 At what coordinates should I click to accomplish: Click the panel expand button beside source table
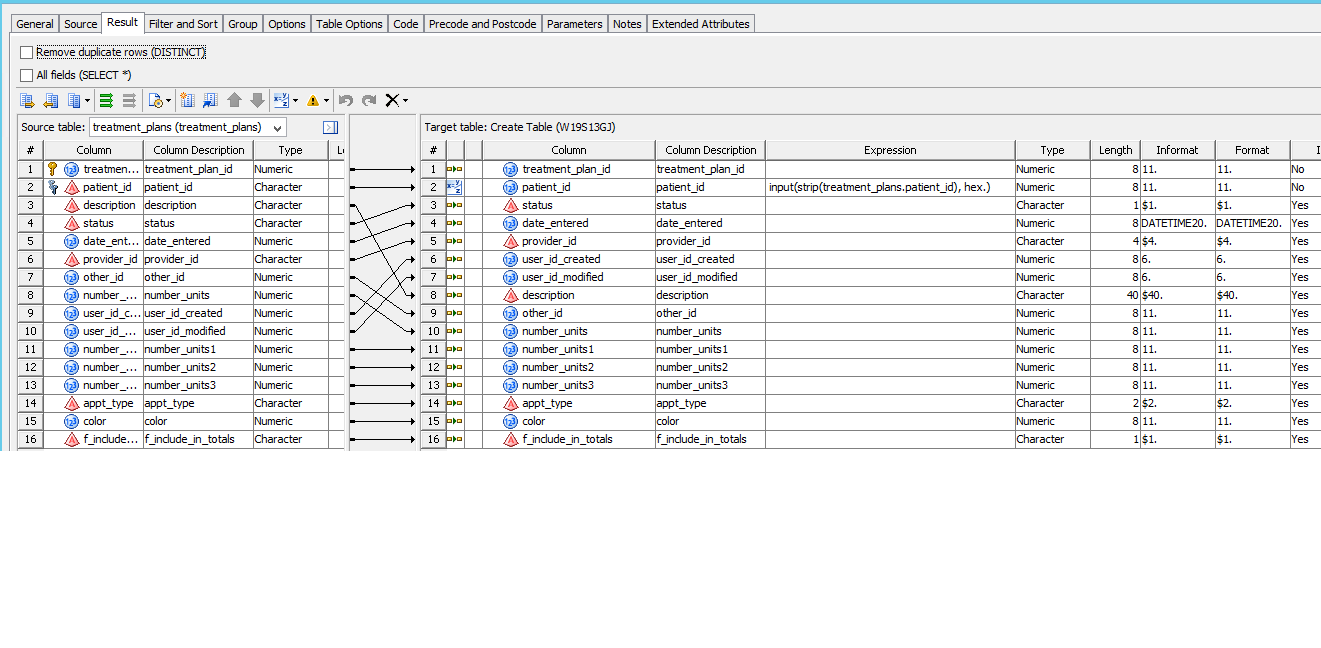pos(330,127)
